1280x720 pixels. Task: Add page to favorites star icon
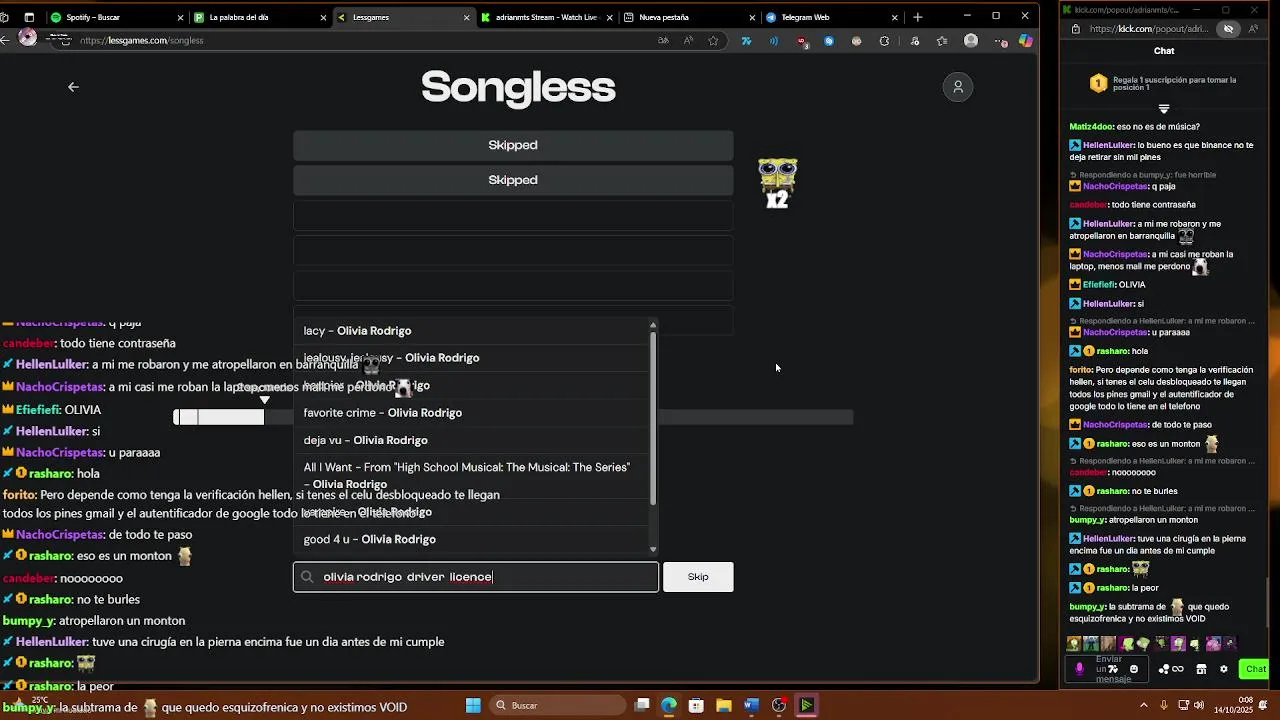(x=713, y=41)
